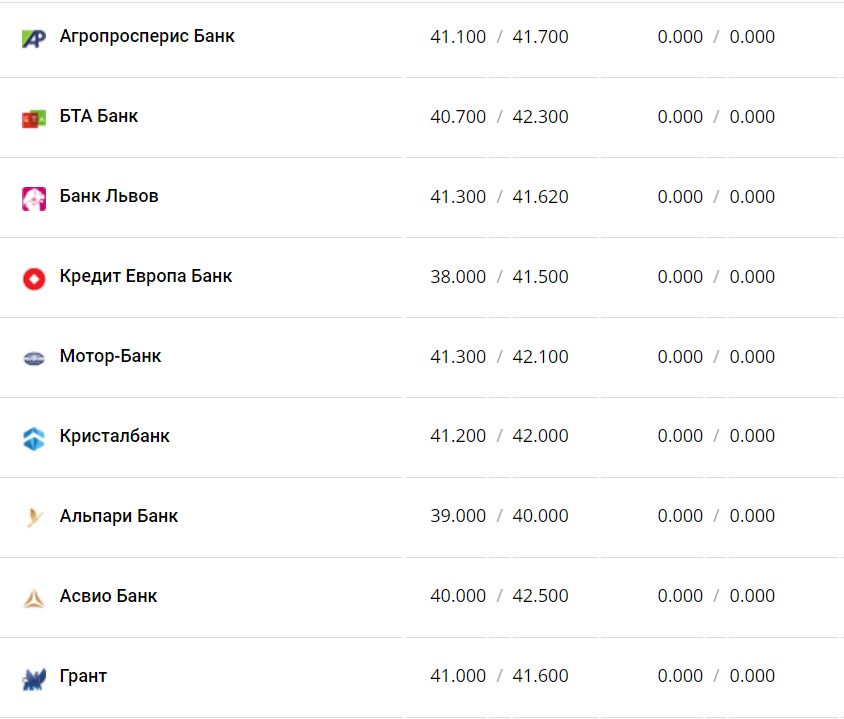Open the БТА Банк name link
The width and height of the screenshot is (844, 719).
pyautogui.click(x=99, y=116)
